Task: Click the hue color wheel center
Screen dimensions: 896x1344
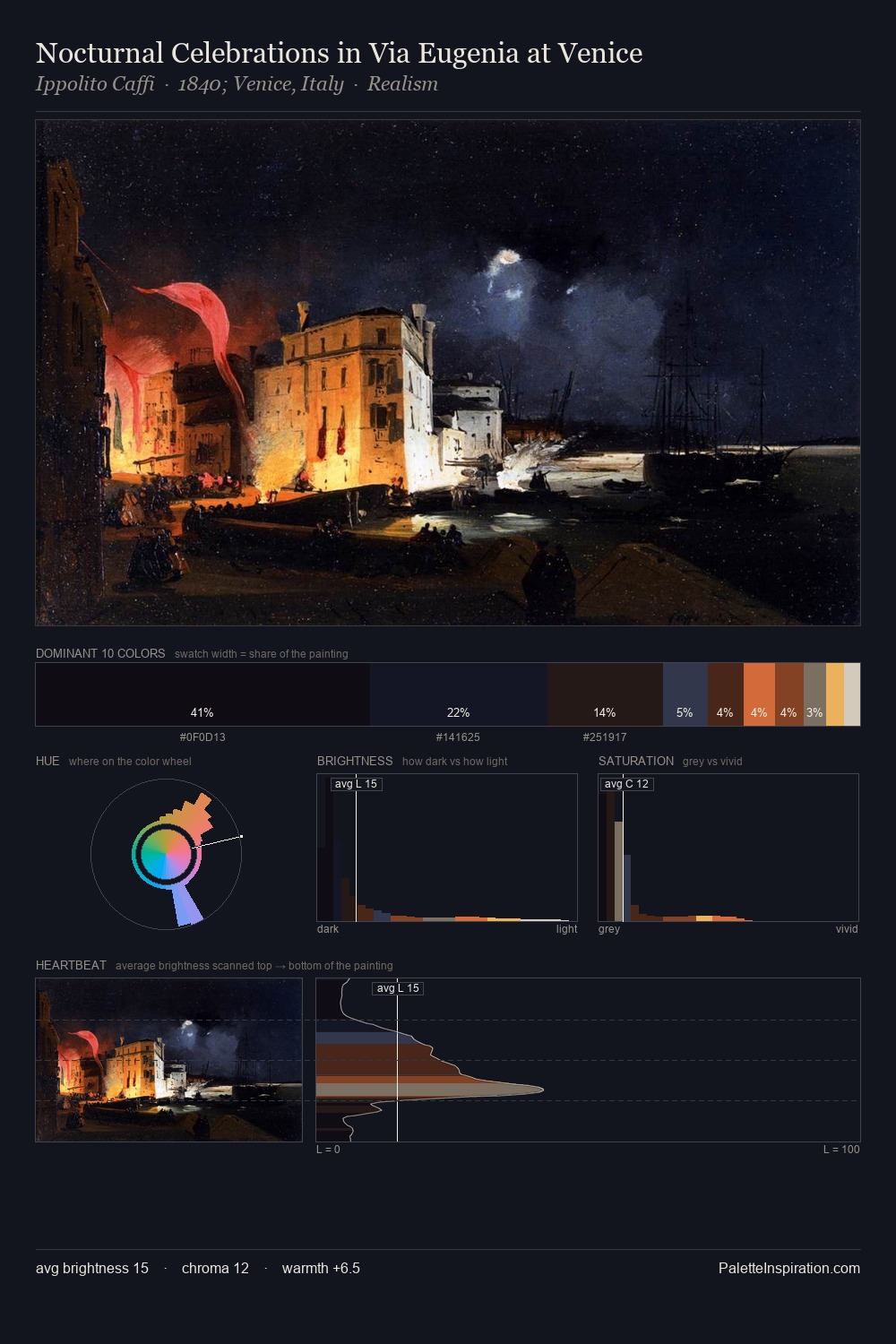Action: pos(166,854)
